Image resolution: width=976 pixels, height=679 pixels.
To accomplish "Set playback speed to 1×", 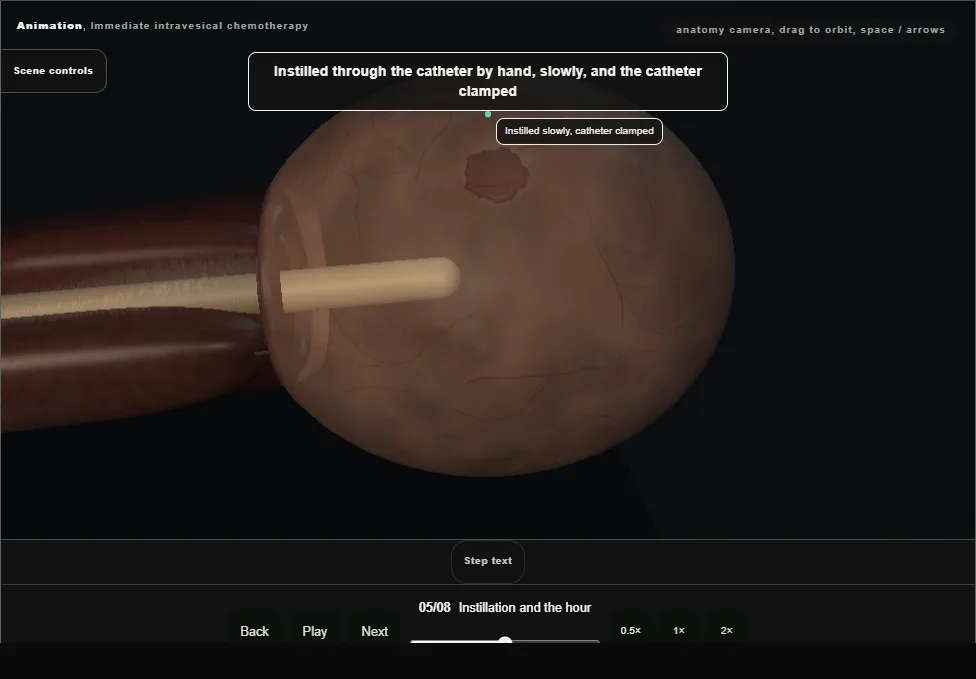I will [678, 630].
